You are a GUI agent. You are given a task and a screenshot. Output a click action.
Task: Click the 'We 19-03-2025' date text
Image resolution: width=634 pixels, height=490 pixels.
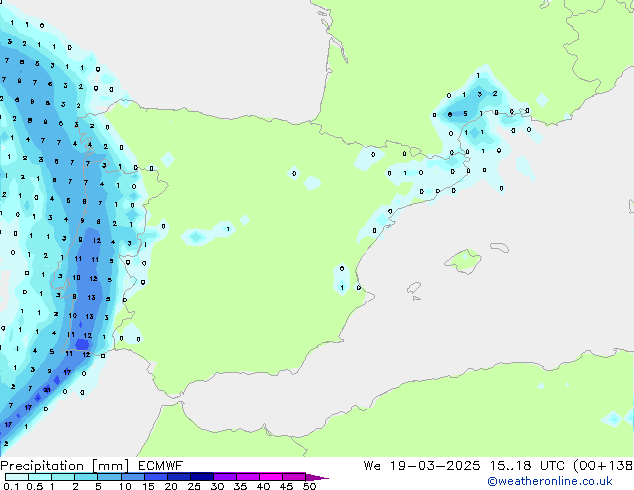pos(422,466)
